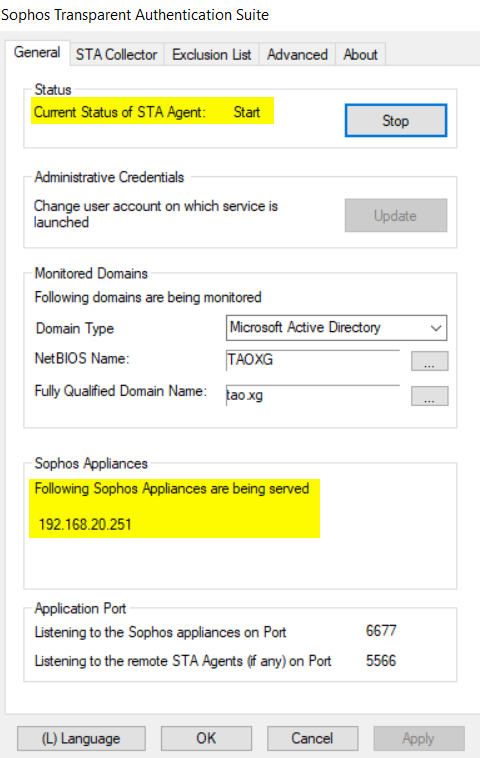Select the appliance entry 192.168.20.251
The width and height of the screenshot is (480, 758).
85,525
